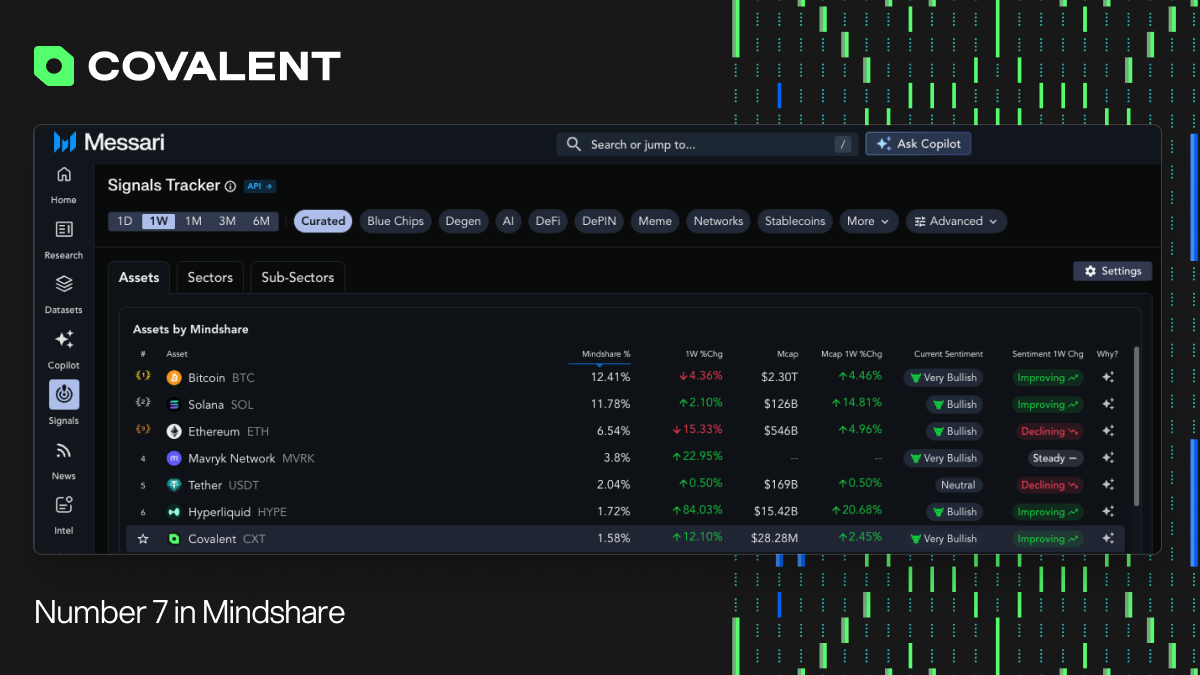Image resolution: width=1200 pixels, height=675 pixels.
Task: Toggle the DePIN filter chip
Action: pyautogui.click(x=599, y=221)
